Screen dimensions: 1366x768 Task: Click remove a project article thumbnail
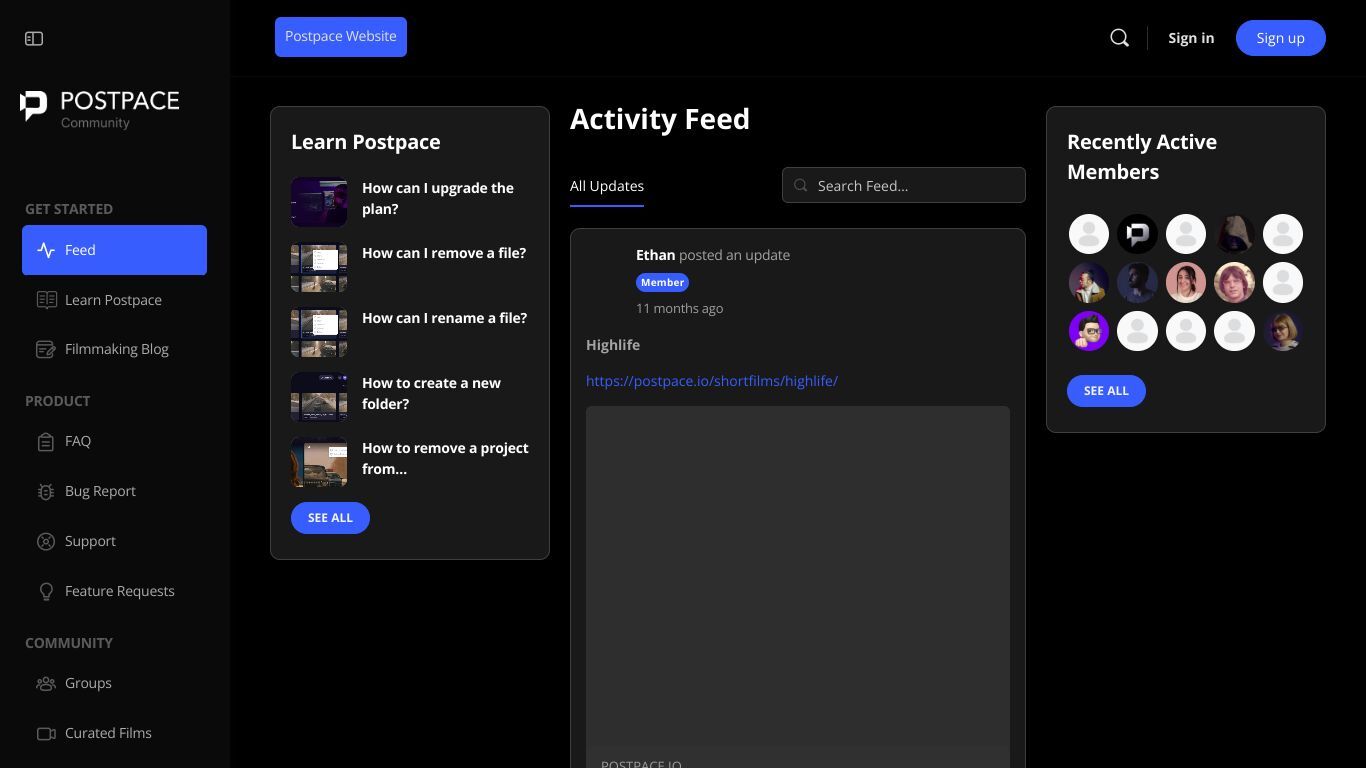tap(319, 462)
